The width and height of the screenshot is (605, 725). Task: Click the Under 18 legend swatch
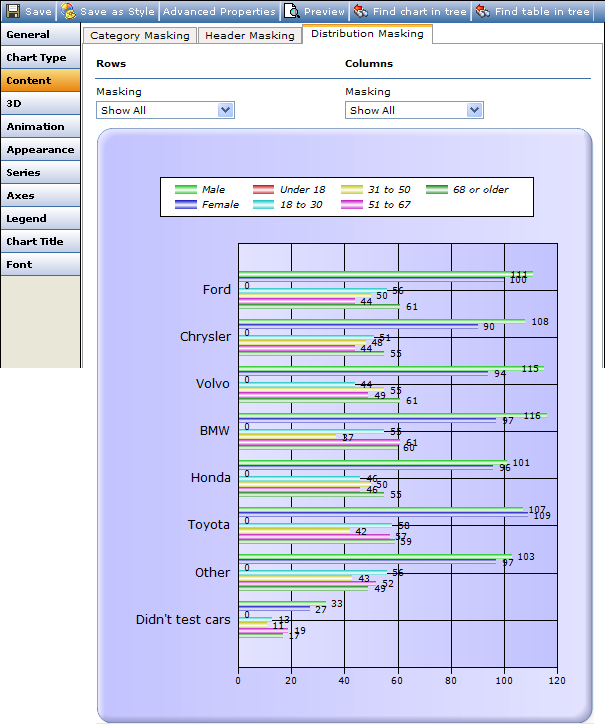tap(263, 190)
